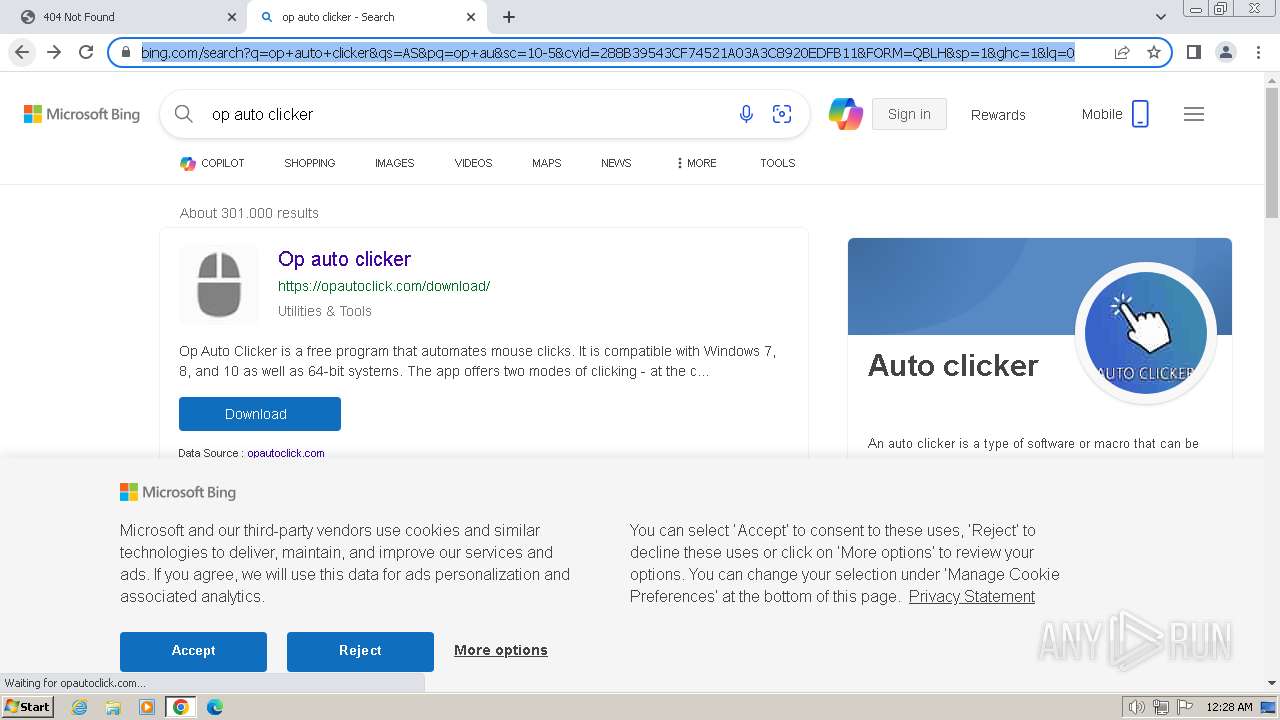Open File Explorer from taskbar
This screenshot has height=720, width=1280.
pyautogui.click(x=113, y=707)
